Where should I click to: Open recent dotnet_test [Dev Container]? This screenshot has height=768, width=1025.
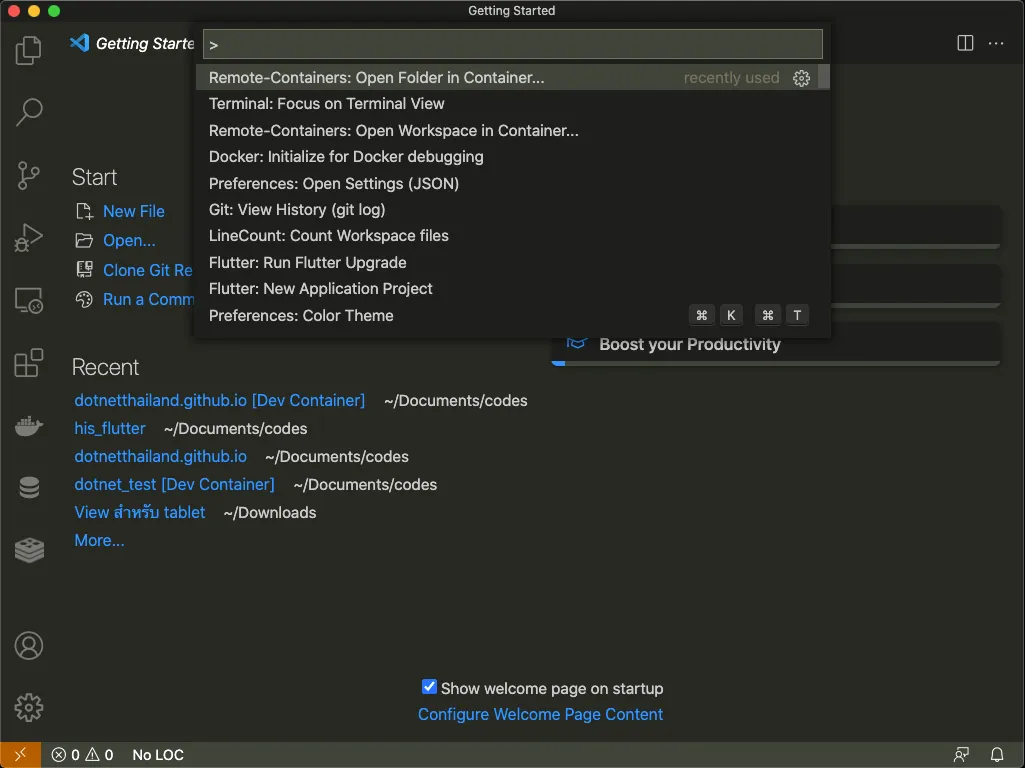[174, 484]
